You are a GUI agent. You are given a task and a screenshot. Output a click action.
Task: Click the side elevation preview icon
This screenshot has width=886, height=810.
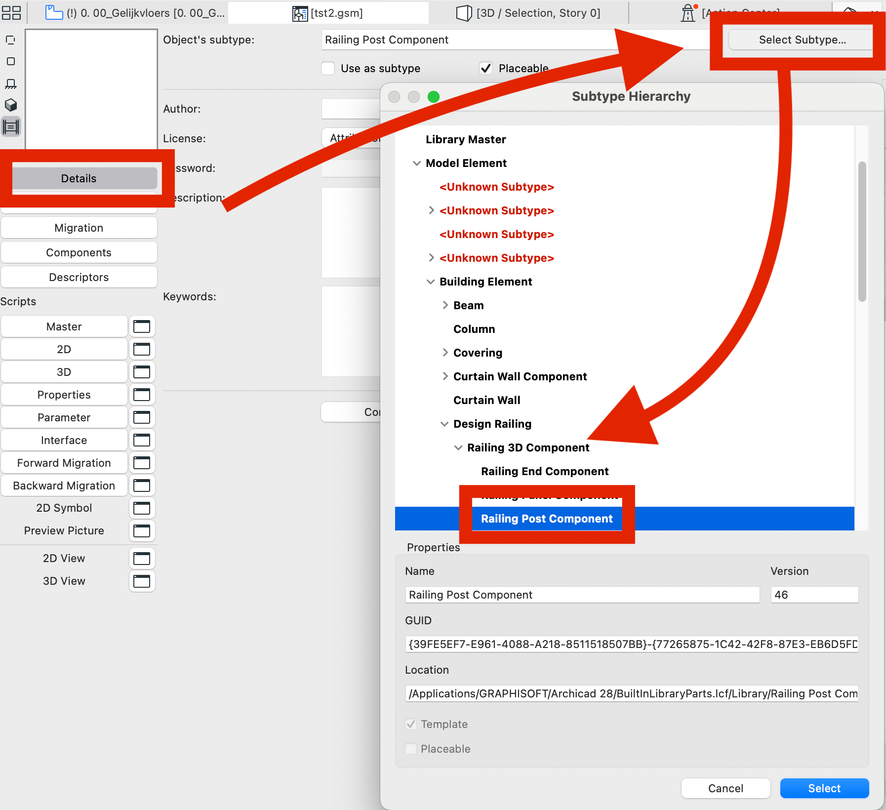click(x=11, y=84)
